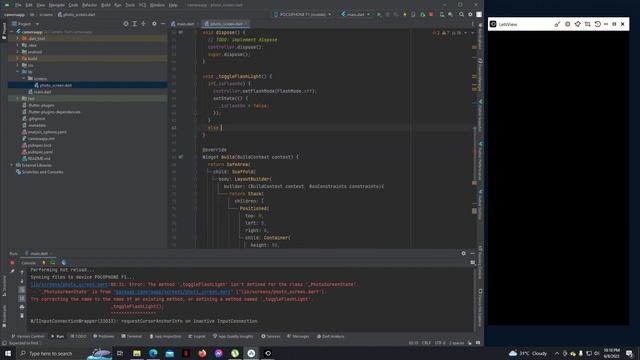Open Microsoft Edge from taskbar

pyautogui.click(x=153, y=353)
